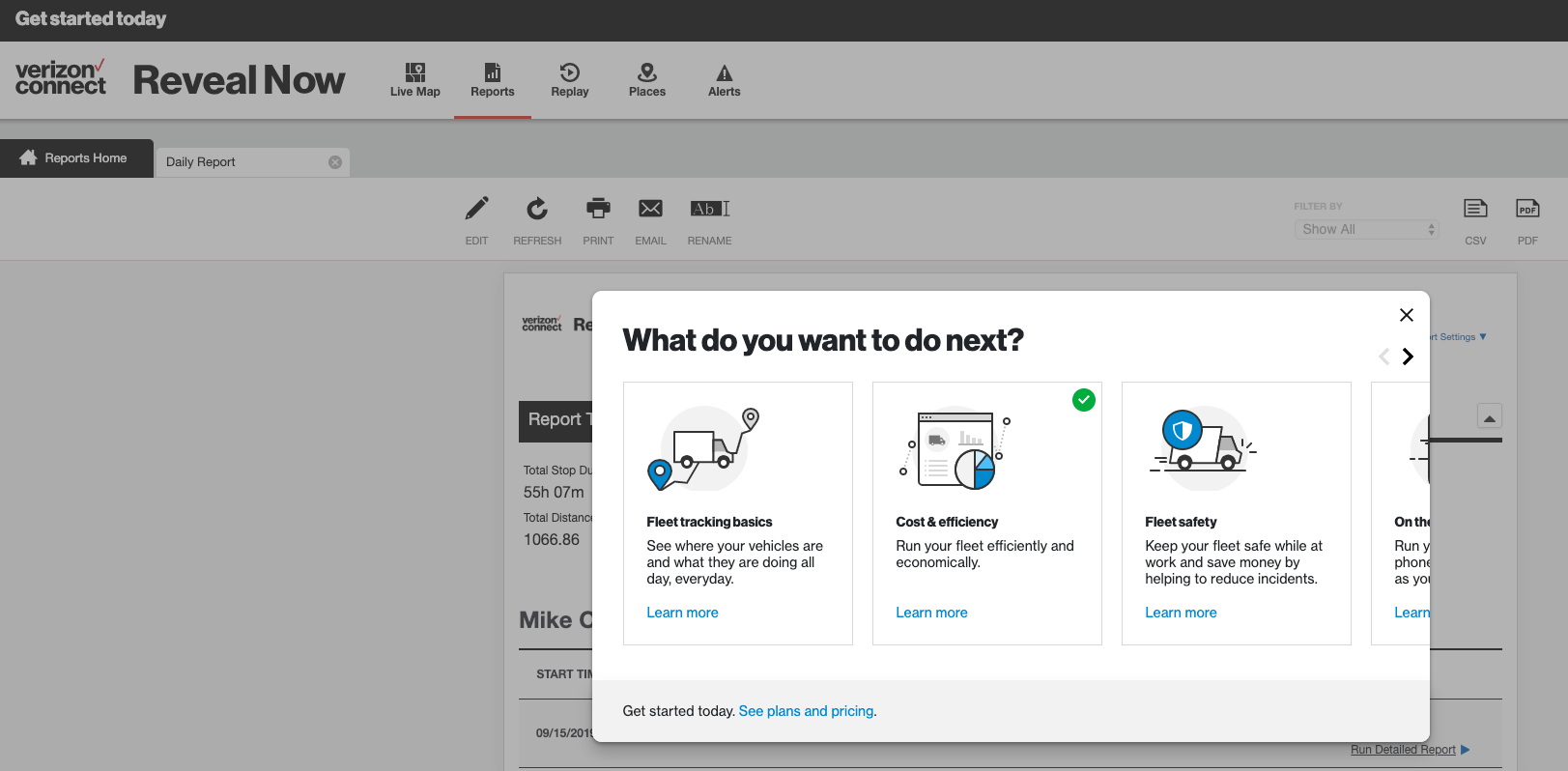
Task: Expand the report Settings dropdown
Action: click(1459, 337)
